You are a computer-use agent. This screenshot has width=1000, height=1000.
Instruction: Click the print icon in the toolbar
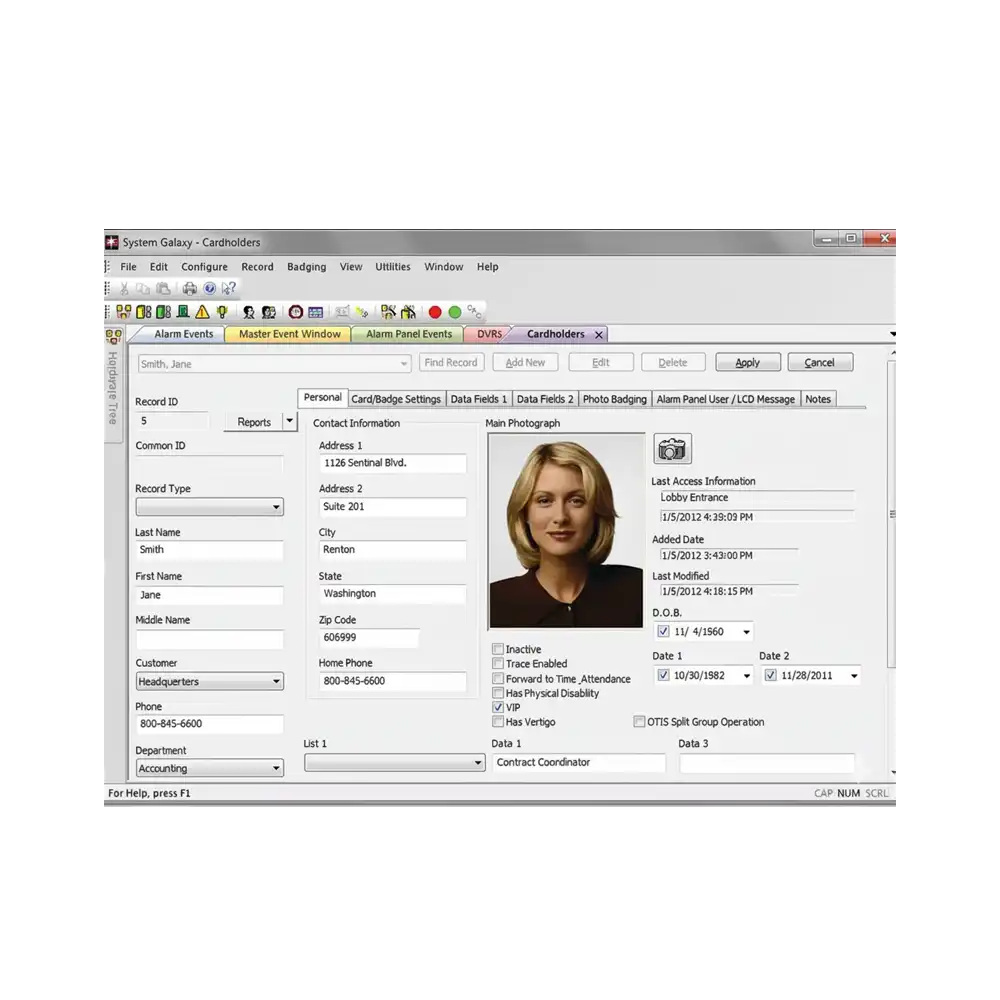point(190,289)
